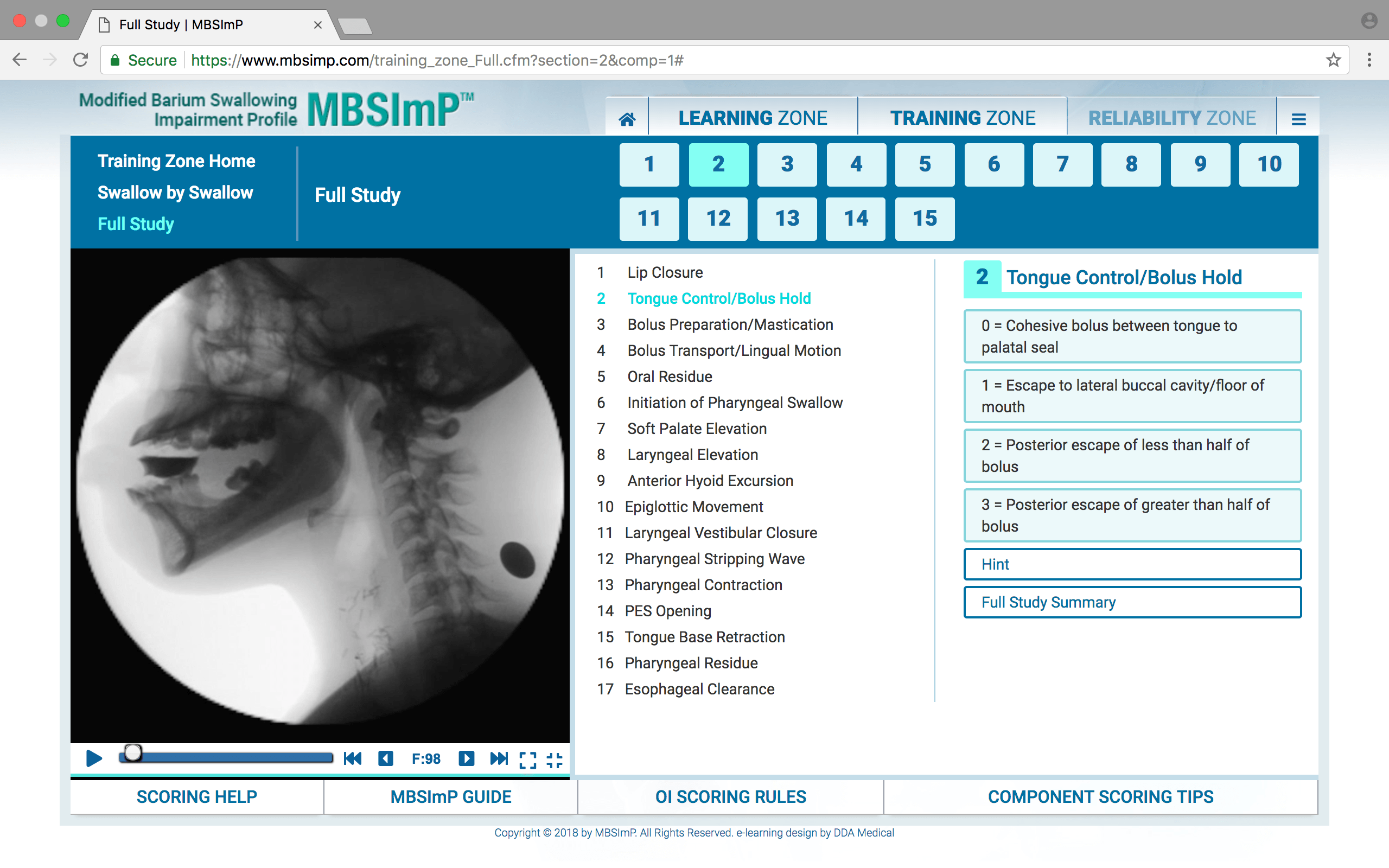
Task: Select study number 11
Action: 649,219
